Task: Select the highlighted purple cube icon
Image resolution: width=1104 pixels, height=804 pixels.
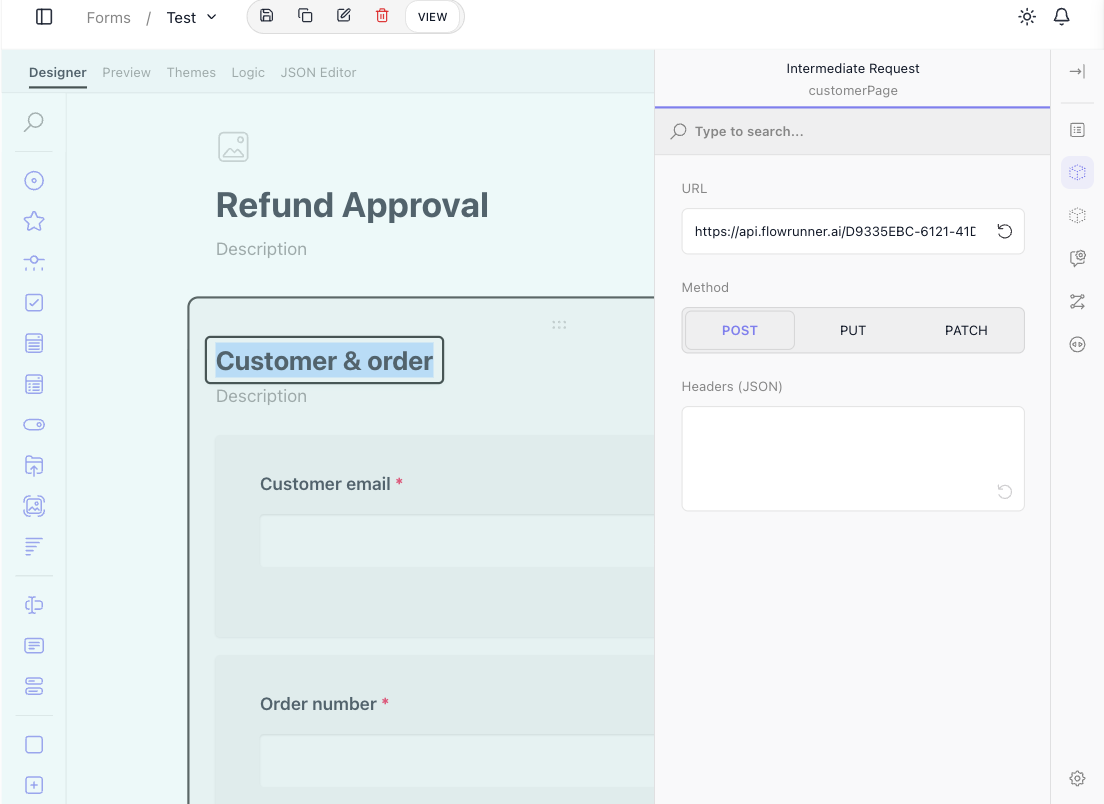Action: tap(1077, 172)
